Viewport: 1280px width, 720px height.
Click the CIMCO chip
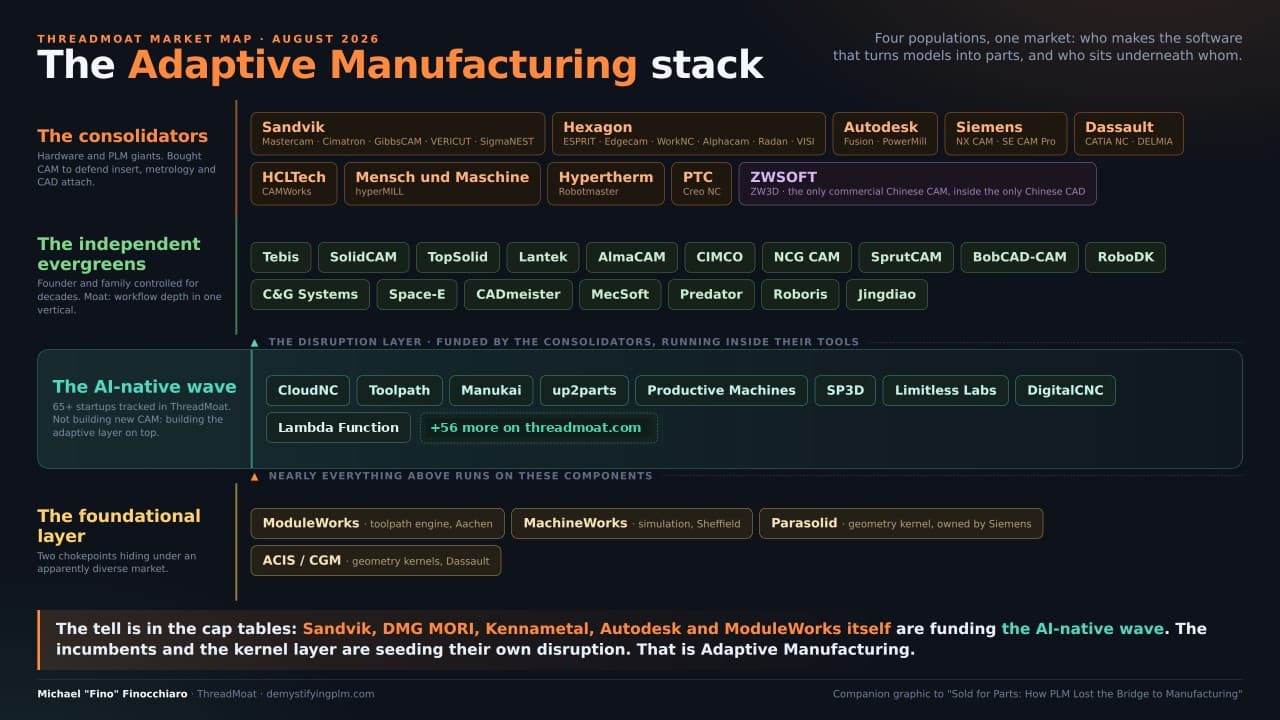click(x=720, y=257)
